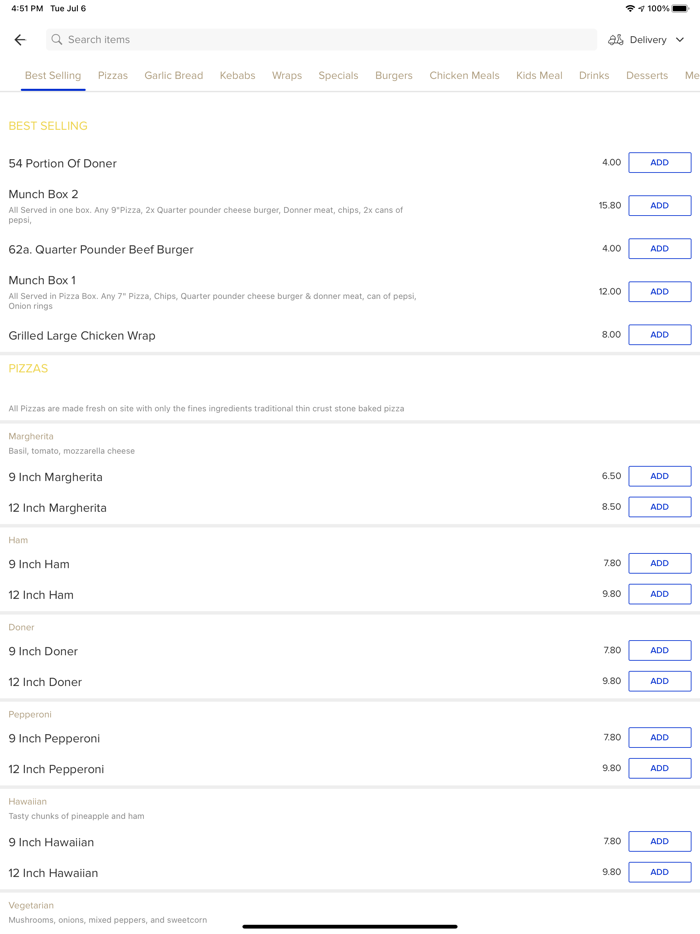
Task: Open the Chicken Meals tab
Action: pos(464,76)
